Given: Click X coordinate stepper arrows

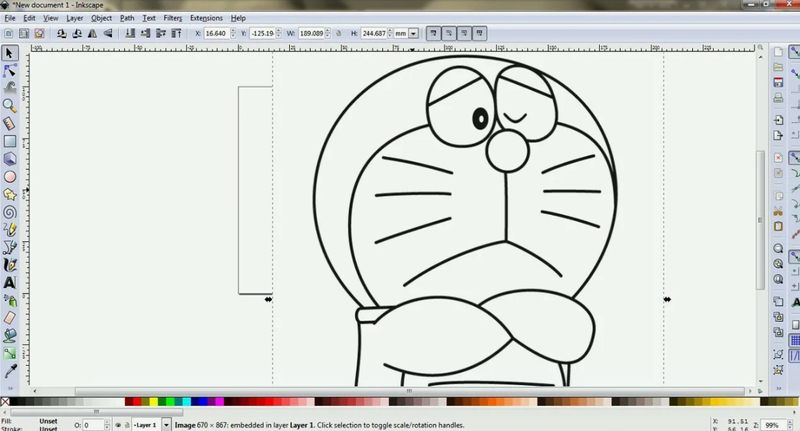Looking at the screenshot, I should pos(233,34).
